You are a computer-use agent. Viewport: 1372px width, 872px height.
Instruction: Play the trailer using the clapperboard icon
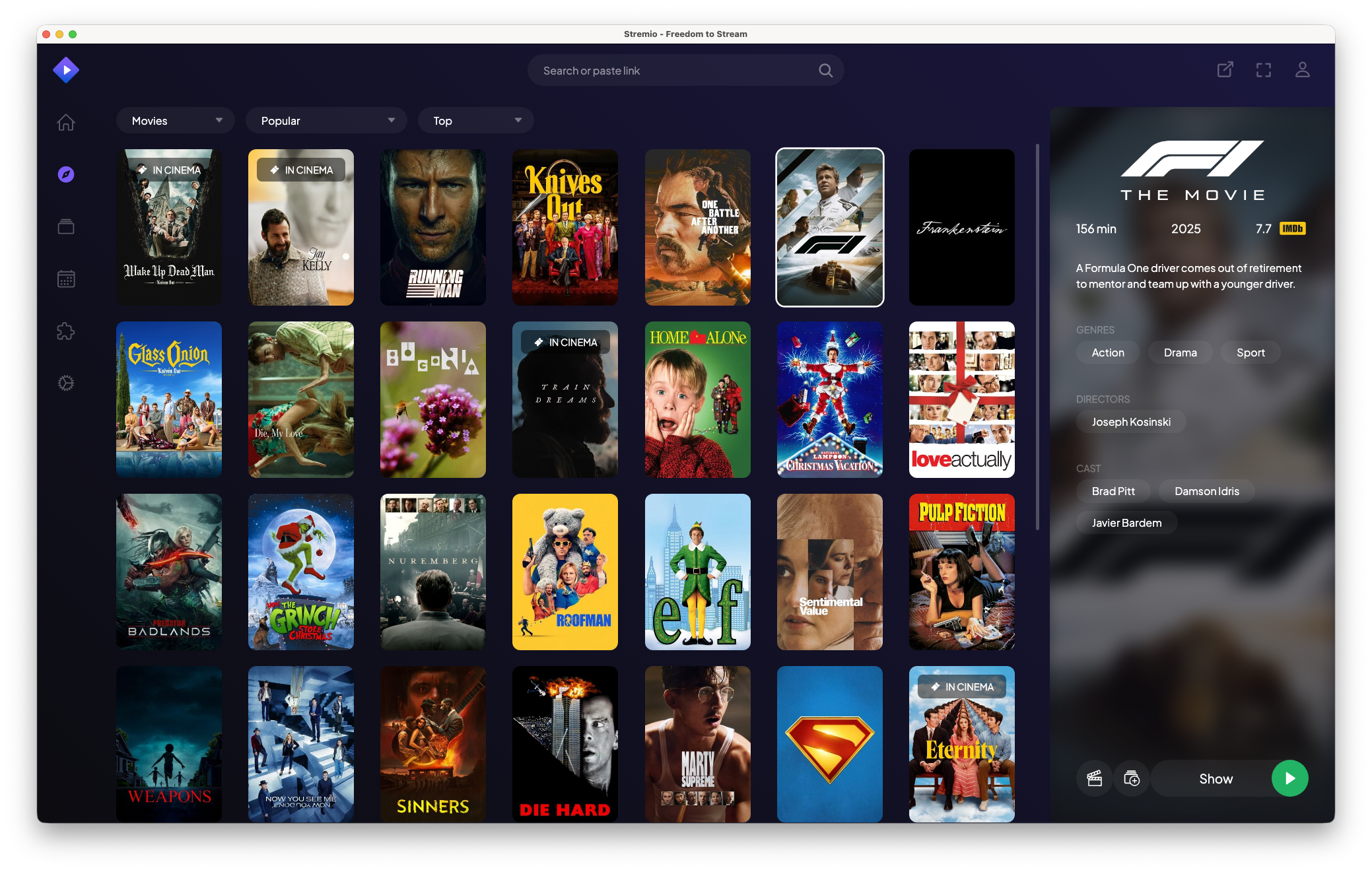point(1094,778)
